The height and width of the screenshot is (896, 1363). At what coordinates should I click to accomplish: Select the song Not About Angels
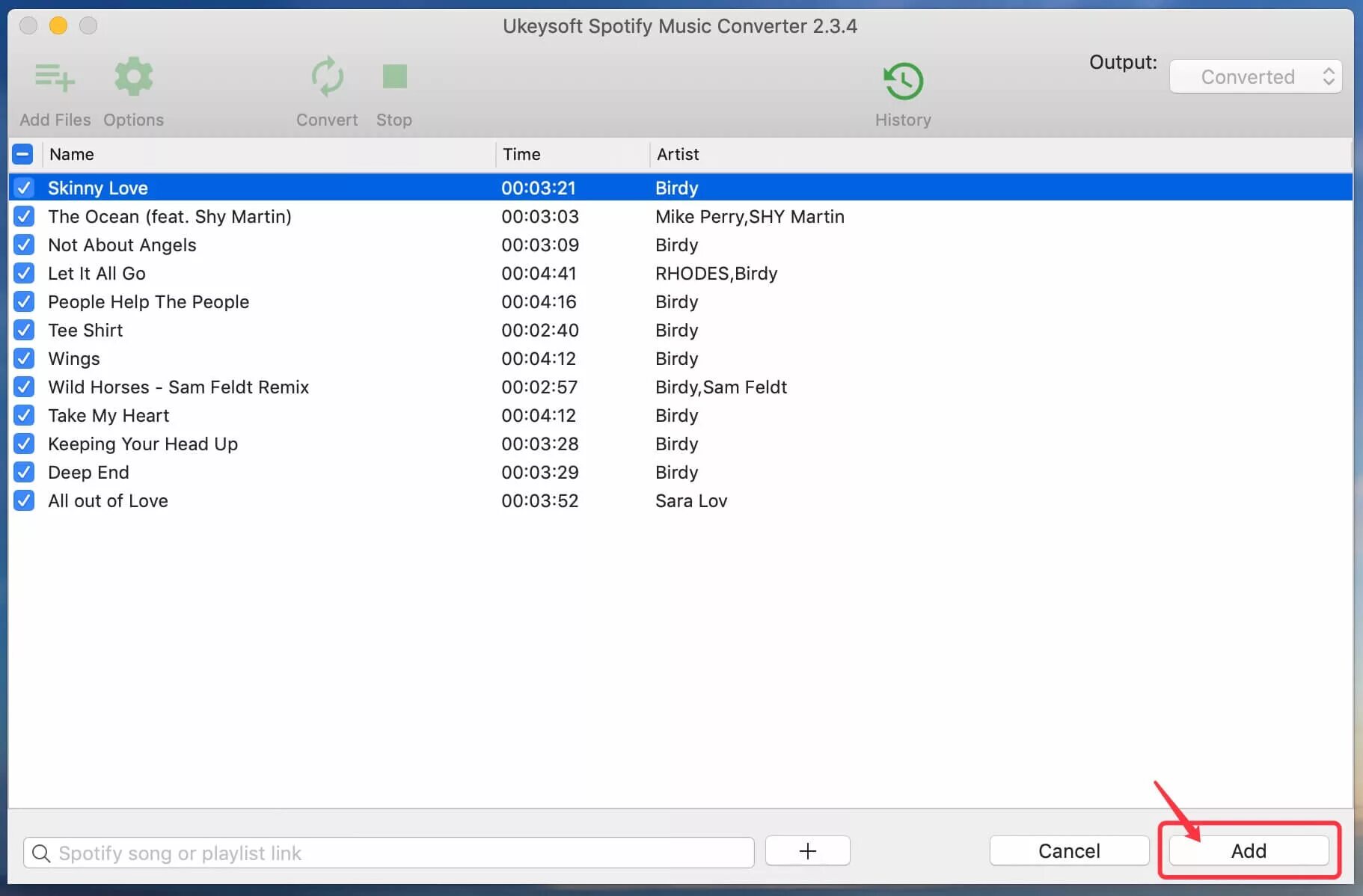[122, 245]
